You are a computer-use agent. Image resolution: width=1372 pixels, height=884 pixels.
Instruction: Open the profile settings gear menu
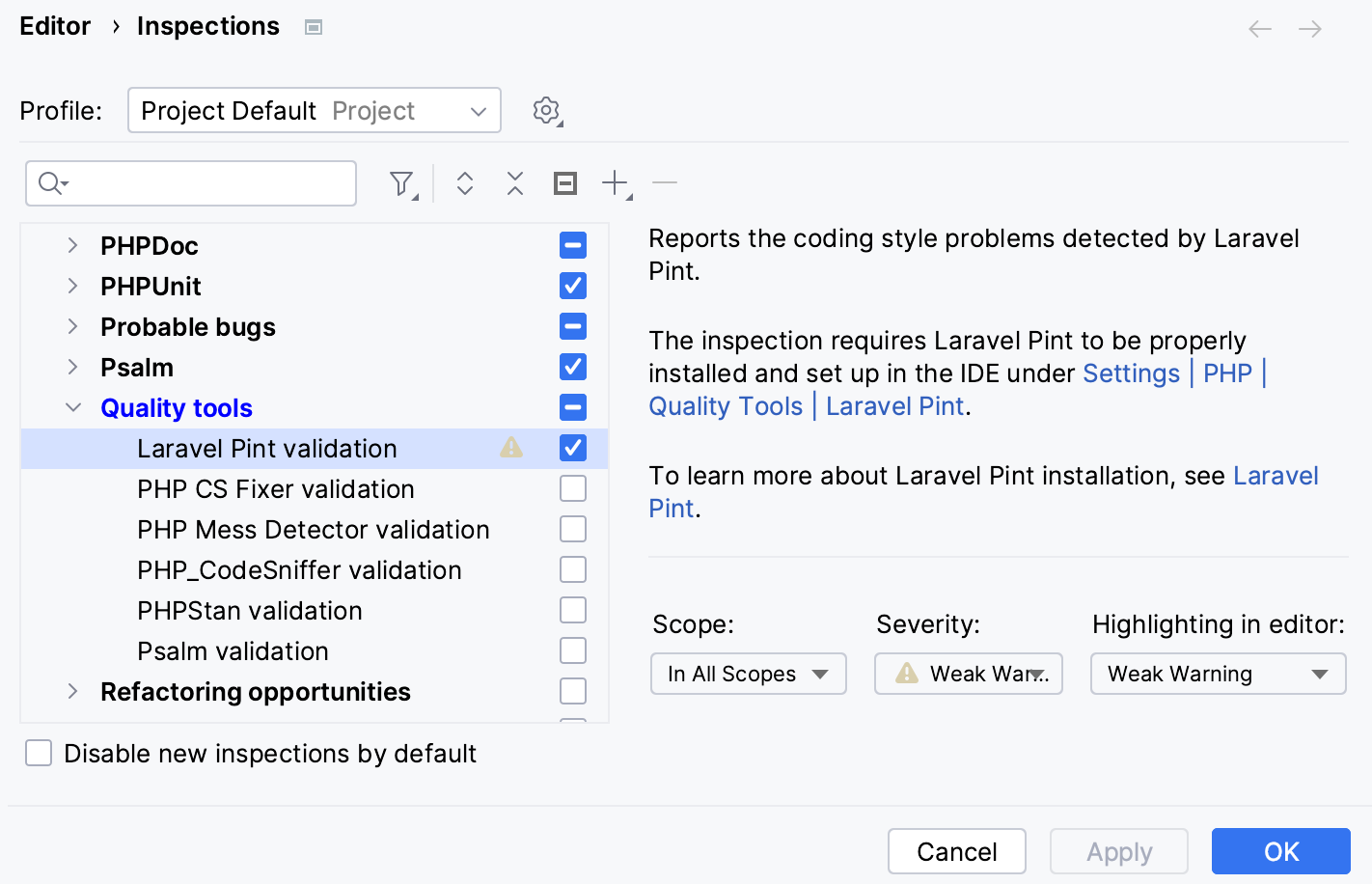click(x=546, y=110)
